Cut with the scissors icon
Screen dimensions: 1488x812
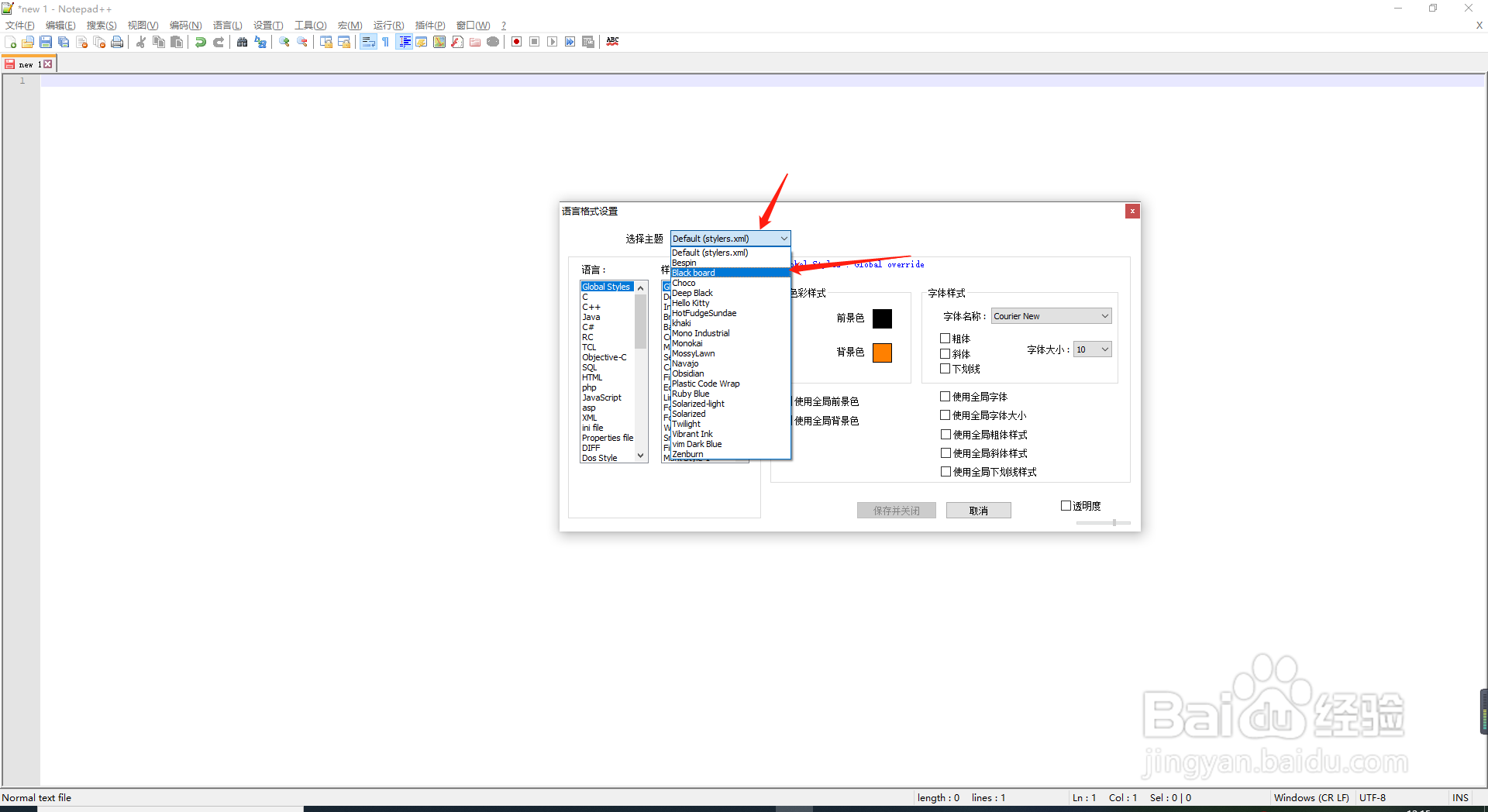coord(141,42)
